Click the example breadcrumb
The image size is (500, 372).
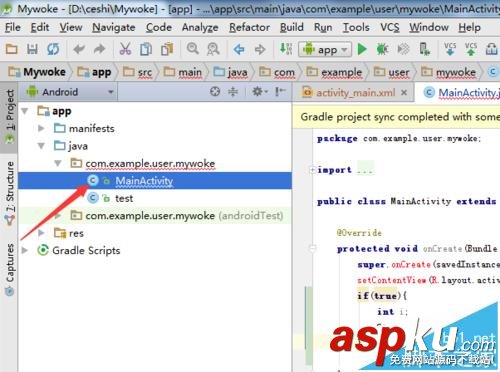(x=334, y=72)
